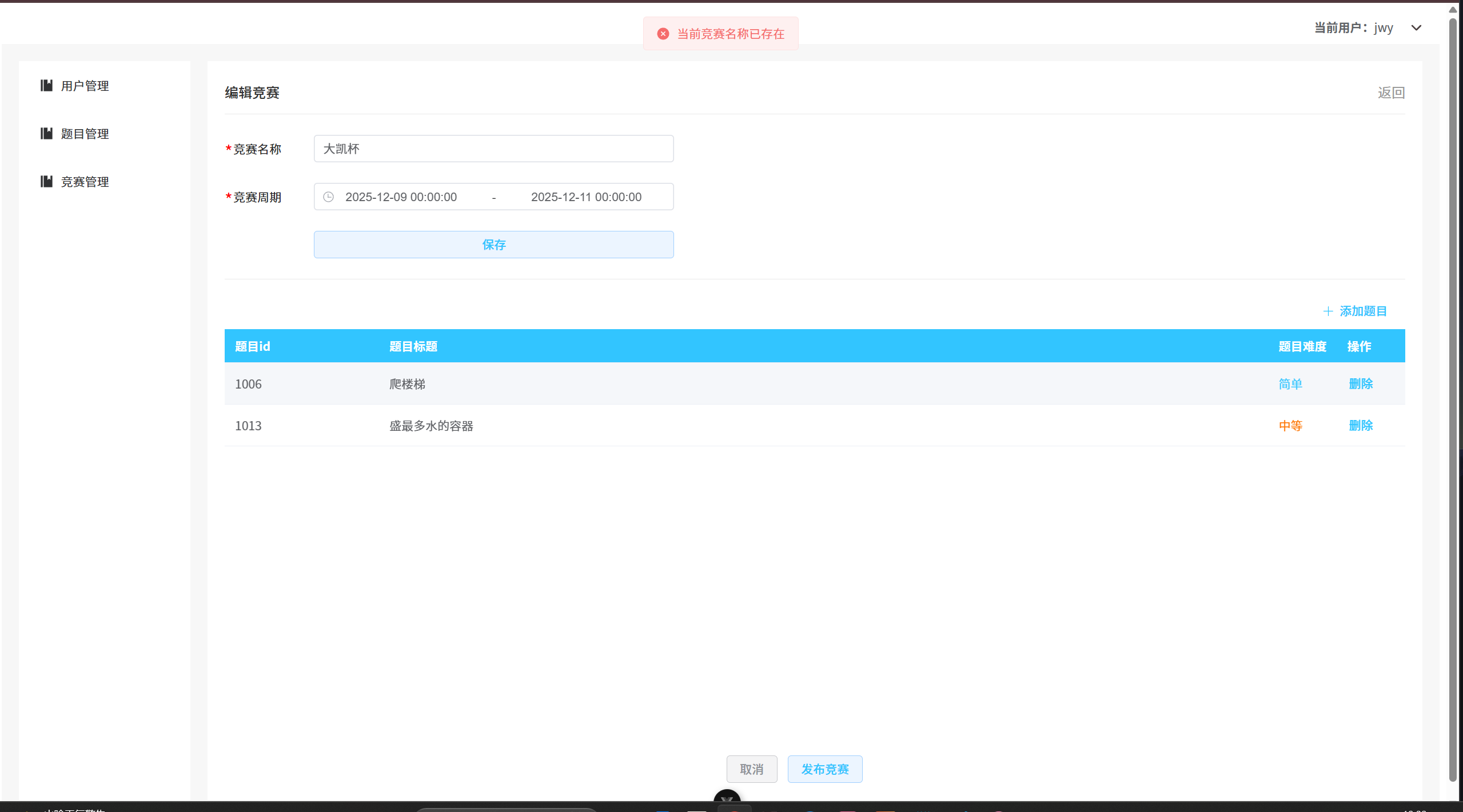Open the user menu chevron next to jwy
This screenshot has height=812, width=1463.
1417,27
